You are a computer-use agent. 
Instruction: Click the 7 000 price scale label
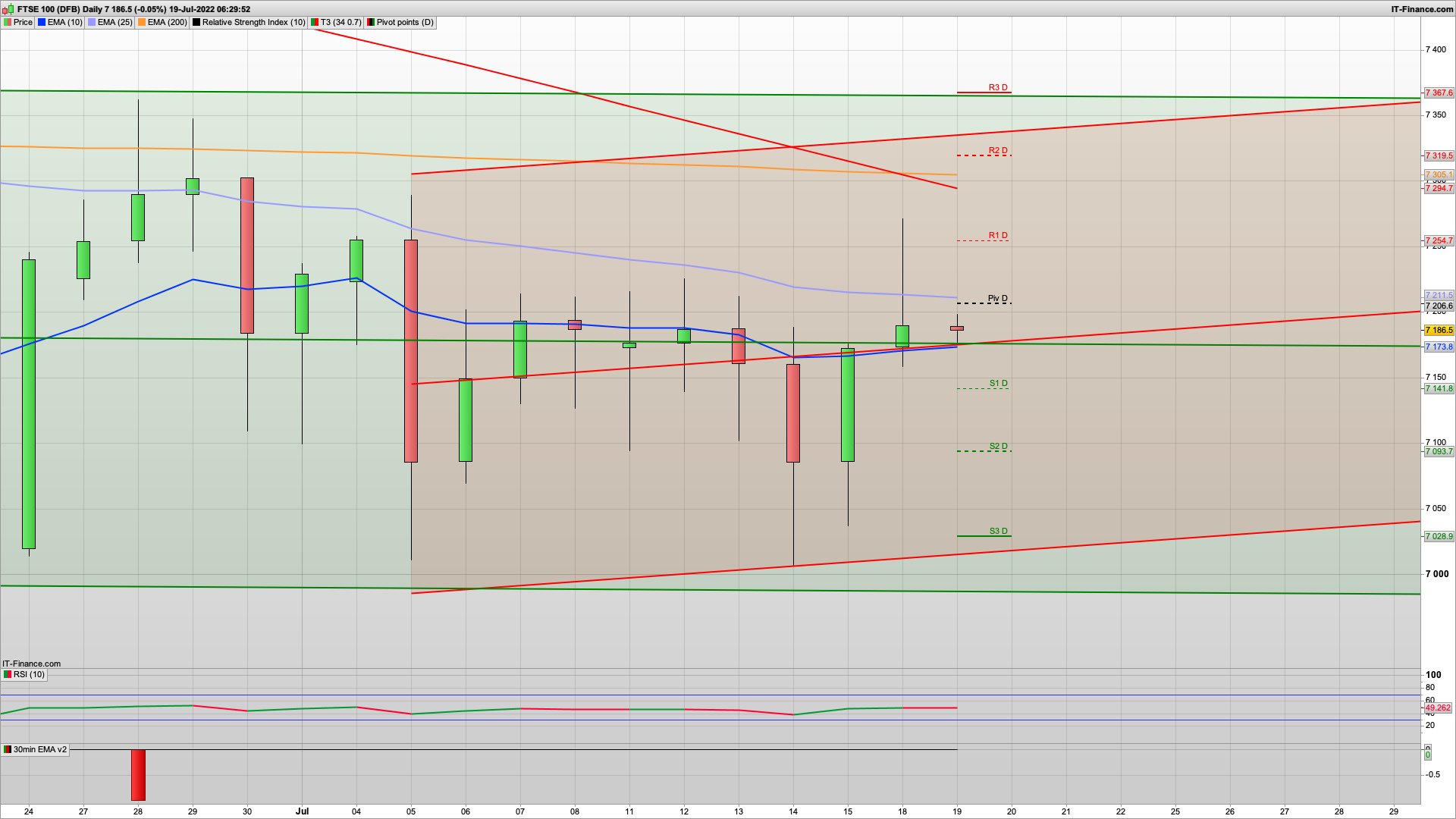pos(1436,574)
